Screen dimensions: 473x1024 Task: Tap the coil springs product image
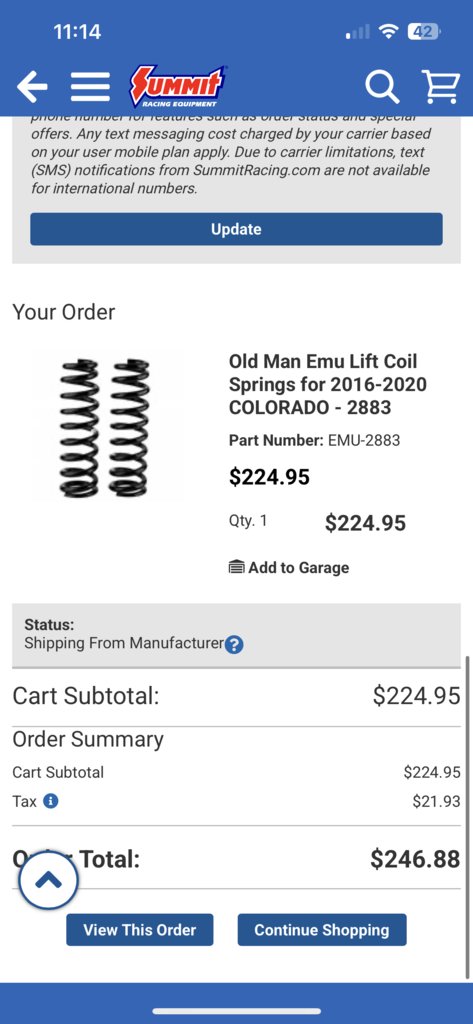pyautogui.click(x=105, y=428)
